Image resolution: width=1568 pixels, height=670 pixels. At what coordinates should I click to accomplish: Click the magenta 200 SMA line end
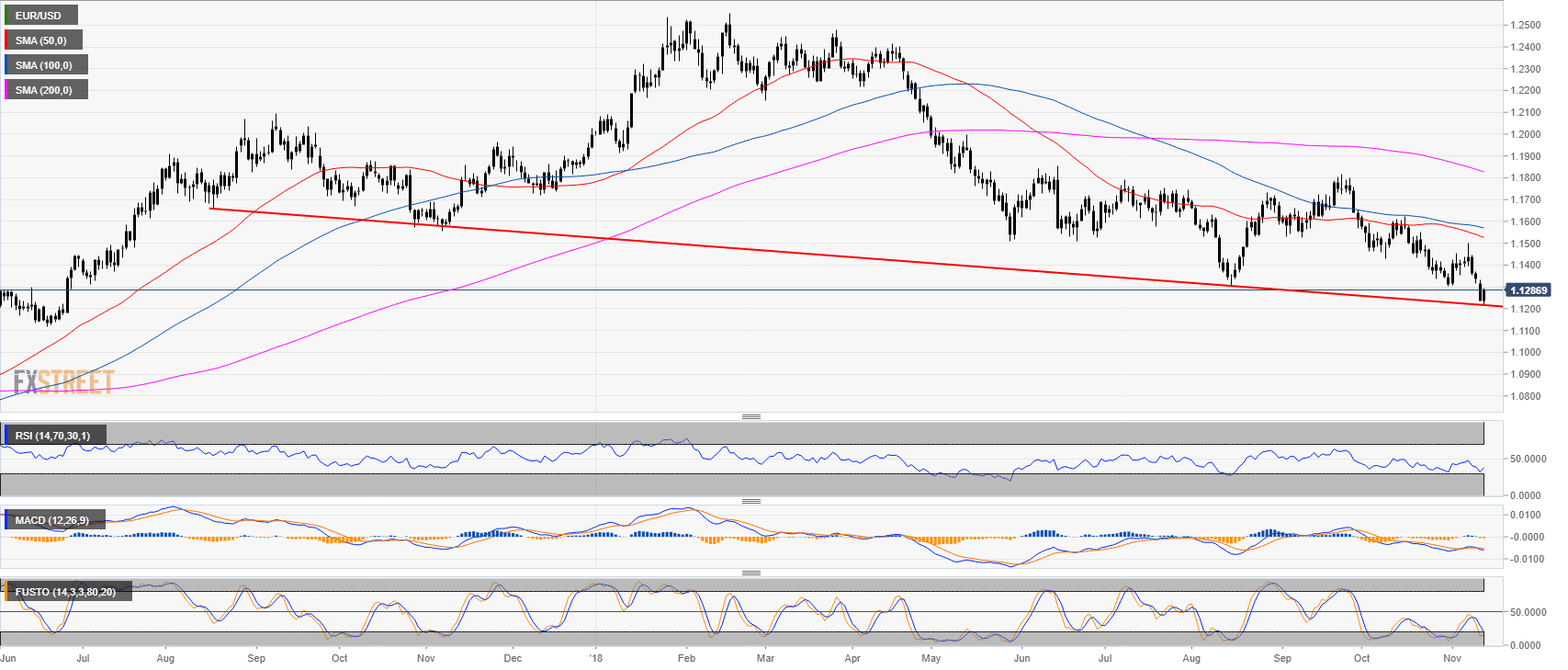click(x=1481, y=171)
